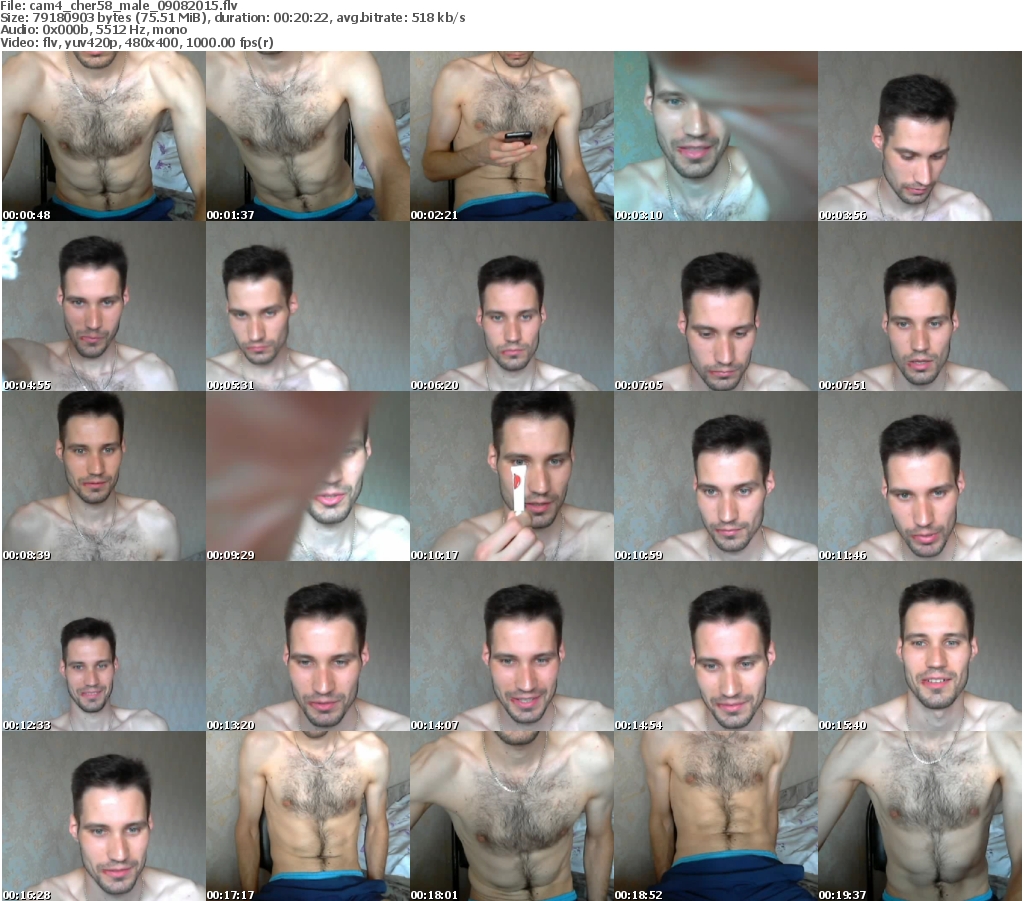Select the thumbnail timestamped 00:18:01
Viewport: 1024px width, 901px height.
pos(512,816)
